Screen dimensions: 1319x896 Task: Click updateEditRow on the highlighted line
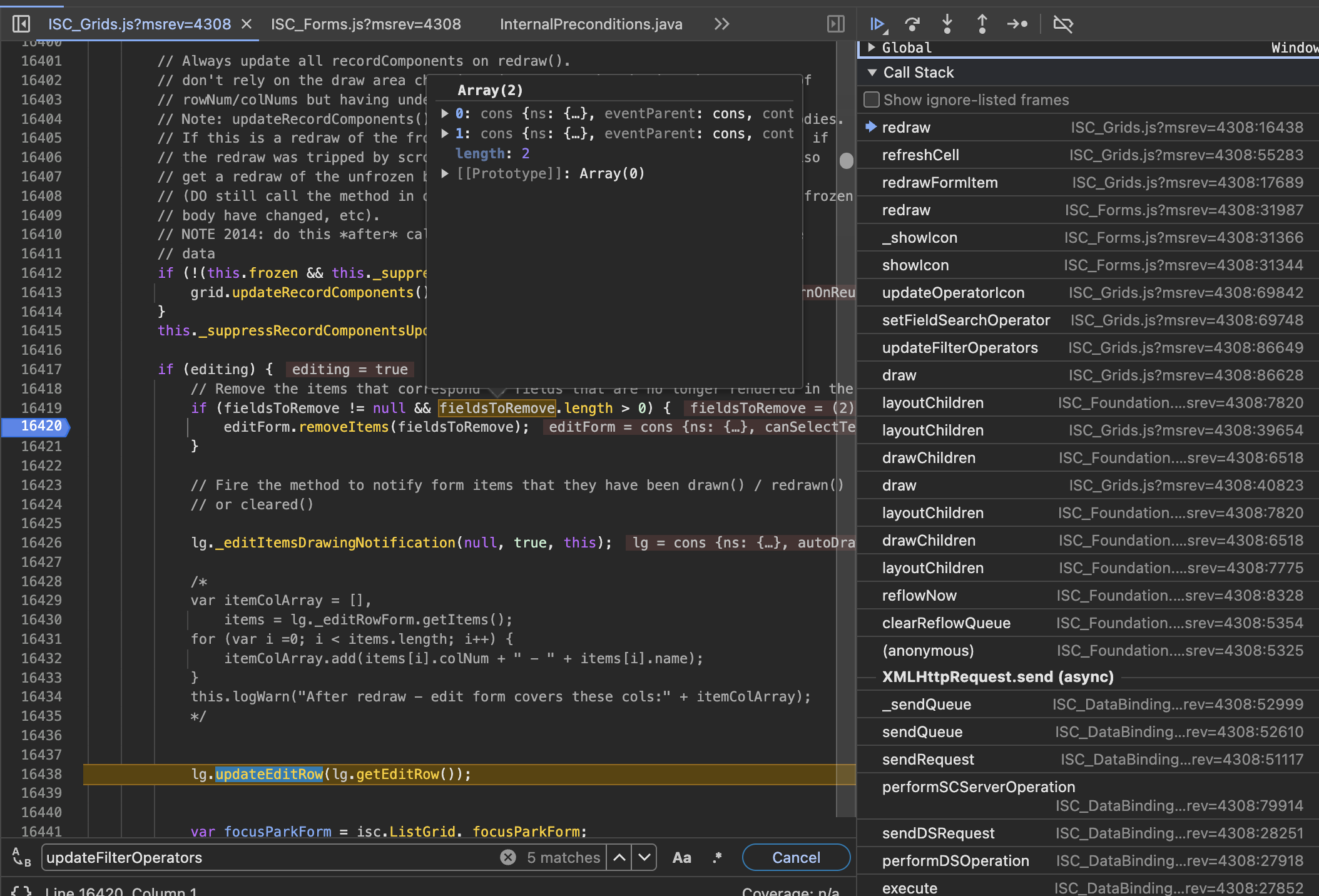tap(269, 774)
